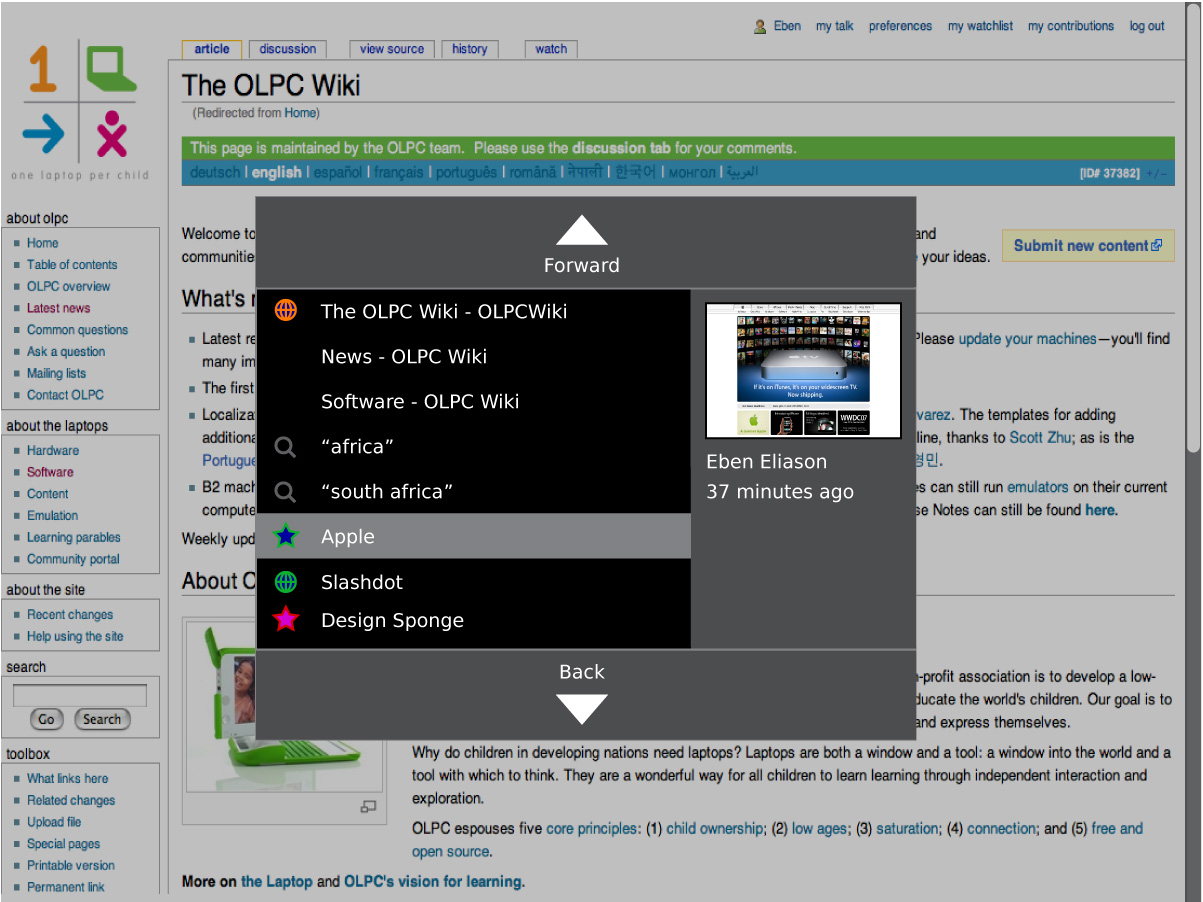
Task: Click the Forward up-arrow triangle
Action: point(581,232)
